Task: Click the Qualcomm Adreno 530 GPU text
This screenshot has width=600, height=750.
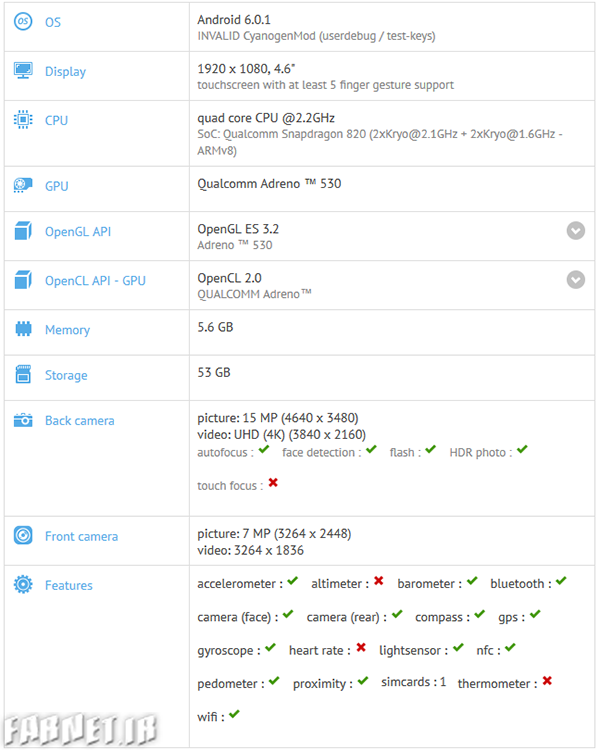Action: click(x=270, y=184)
